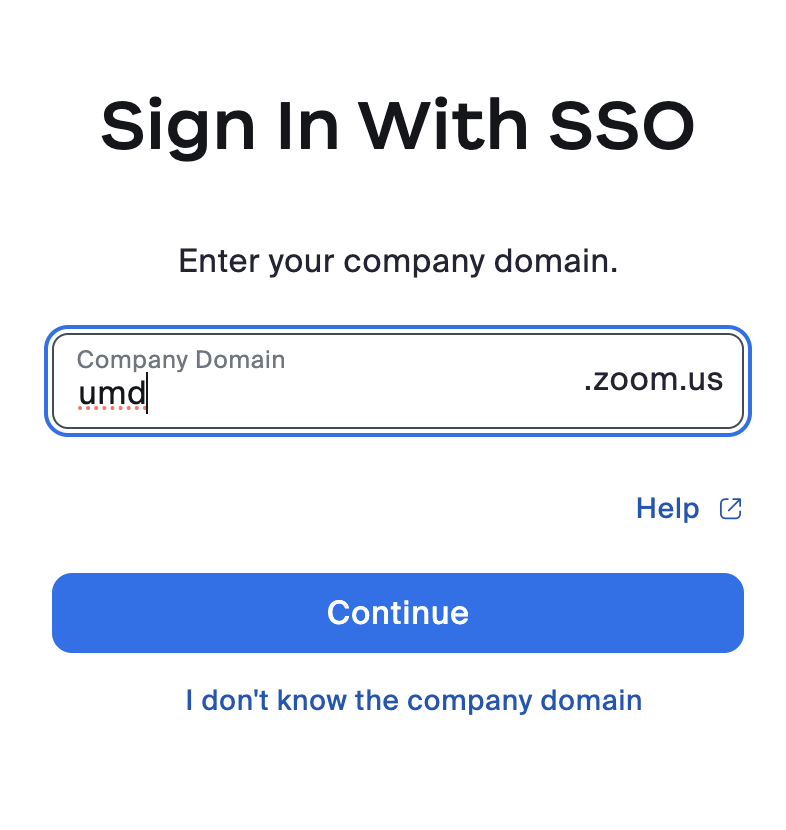
Task: Open the external-link icon beside Help
Action: click(x=730, y=509)
